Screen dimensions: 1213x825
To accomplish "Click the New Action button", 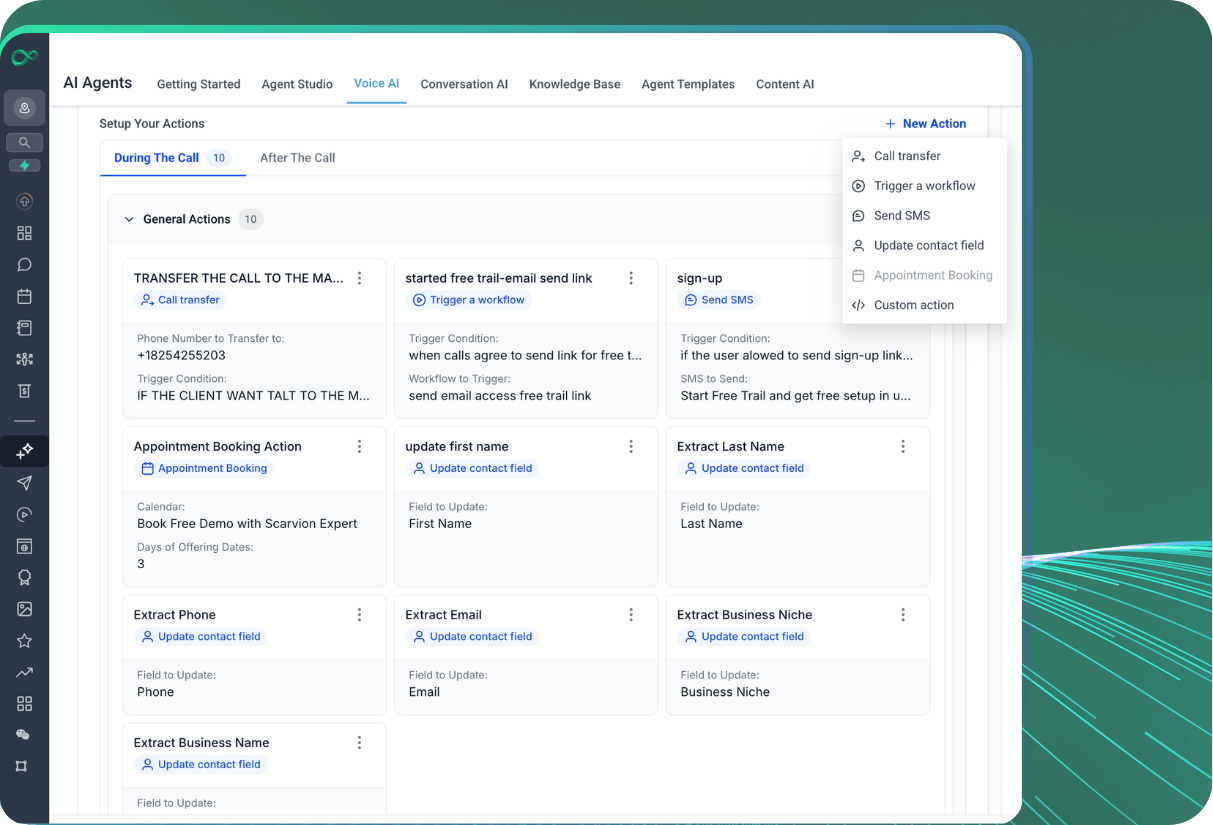I will (x=925, y=124).
